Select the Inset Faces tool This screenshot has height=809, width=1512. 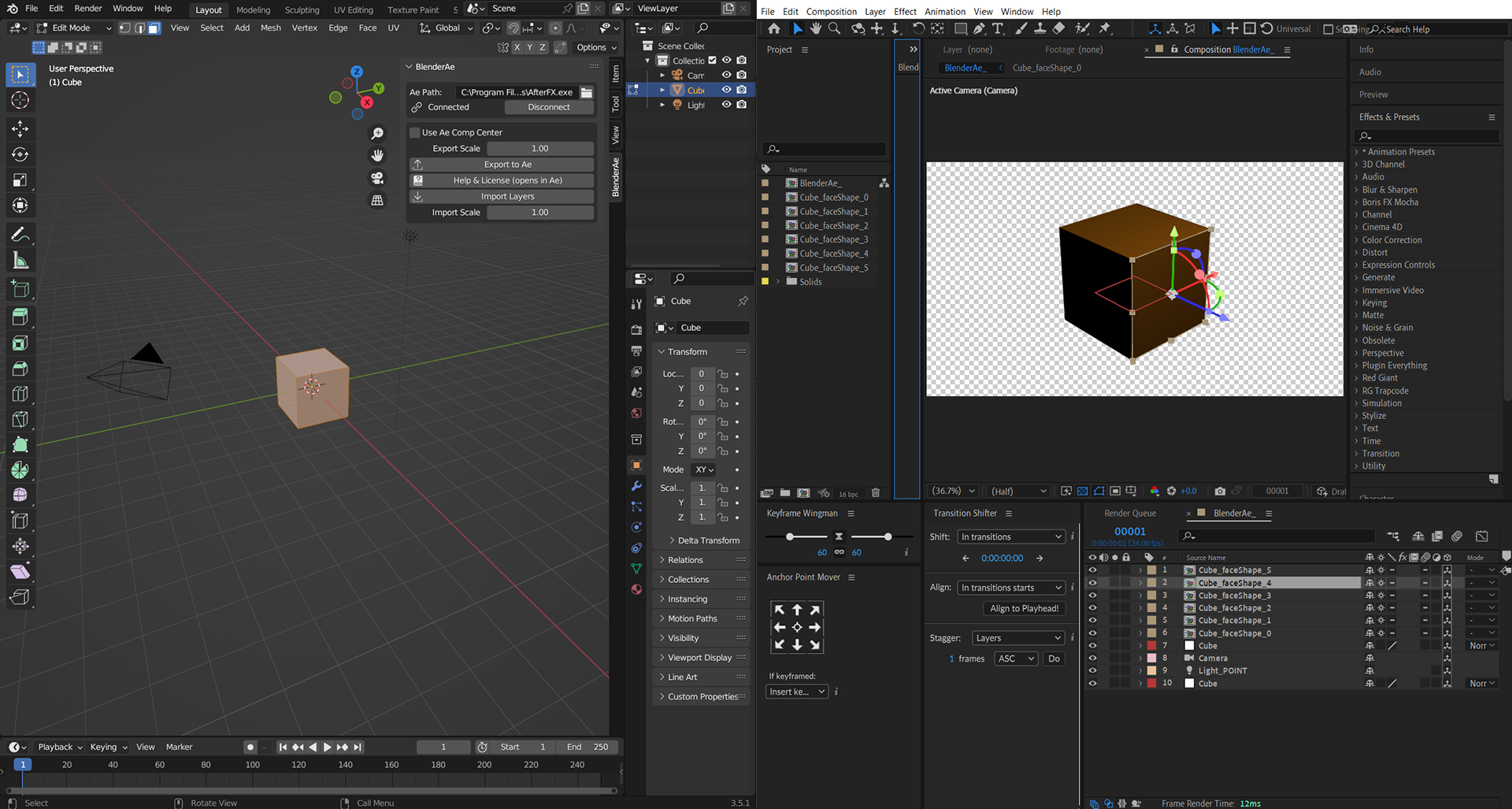pos(20,343)
